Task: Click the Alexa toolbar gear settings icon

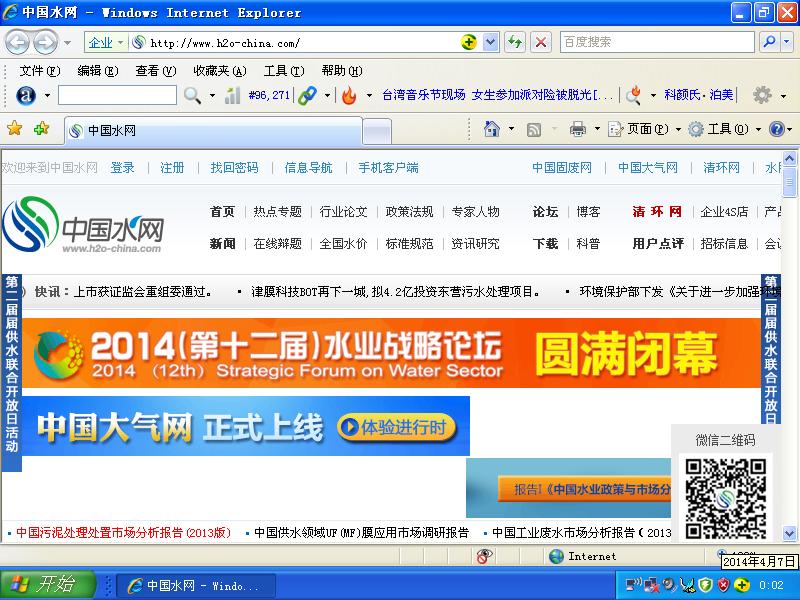Action: pyautogui.click(x=762, y=95)
